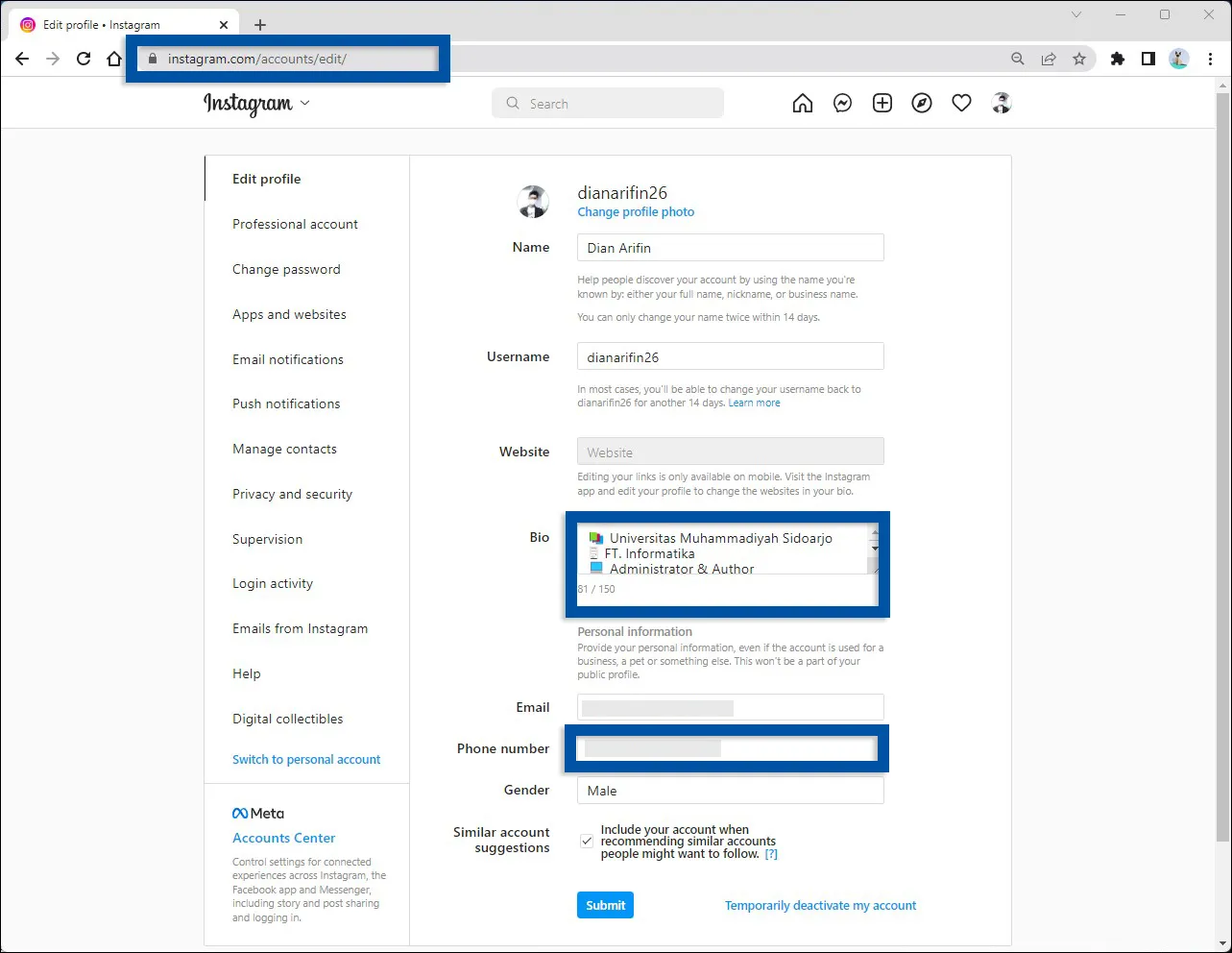Open the Change profile photo link
Screen dimensions: 1232x953
[636, 211]
